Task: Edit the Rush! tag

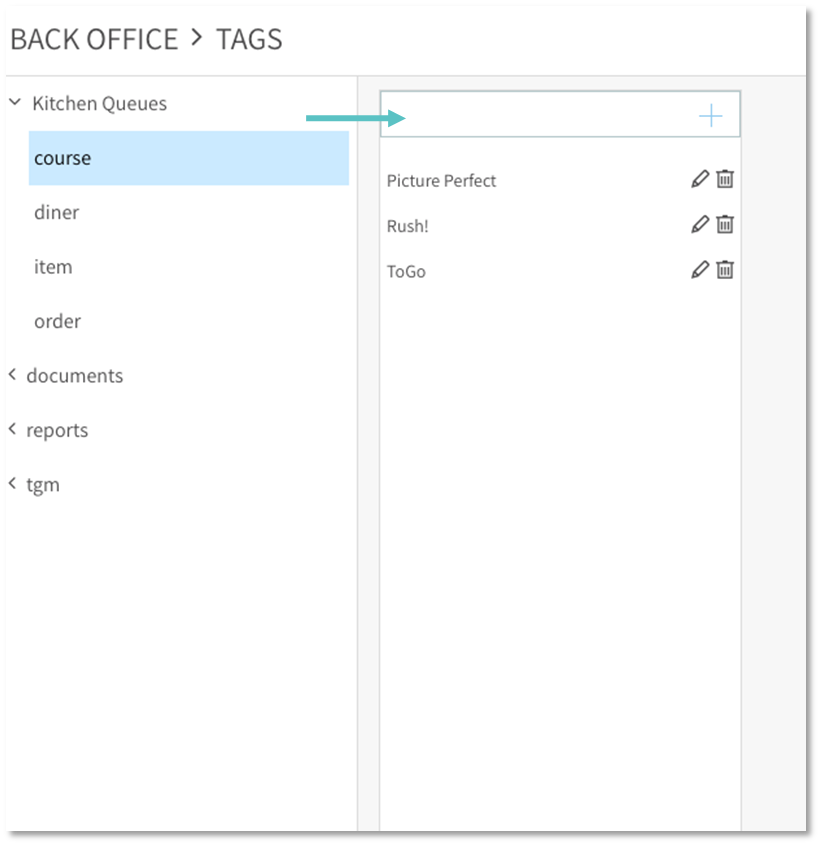Action: 700,224
